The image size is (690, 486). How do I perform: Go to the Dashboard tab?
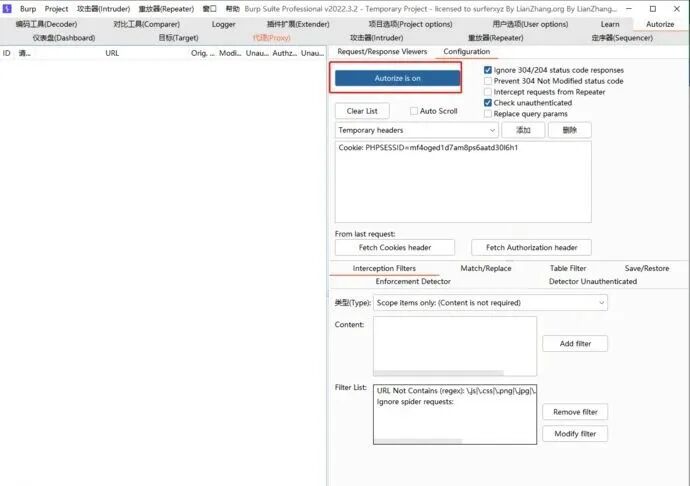[64, 38]
